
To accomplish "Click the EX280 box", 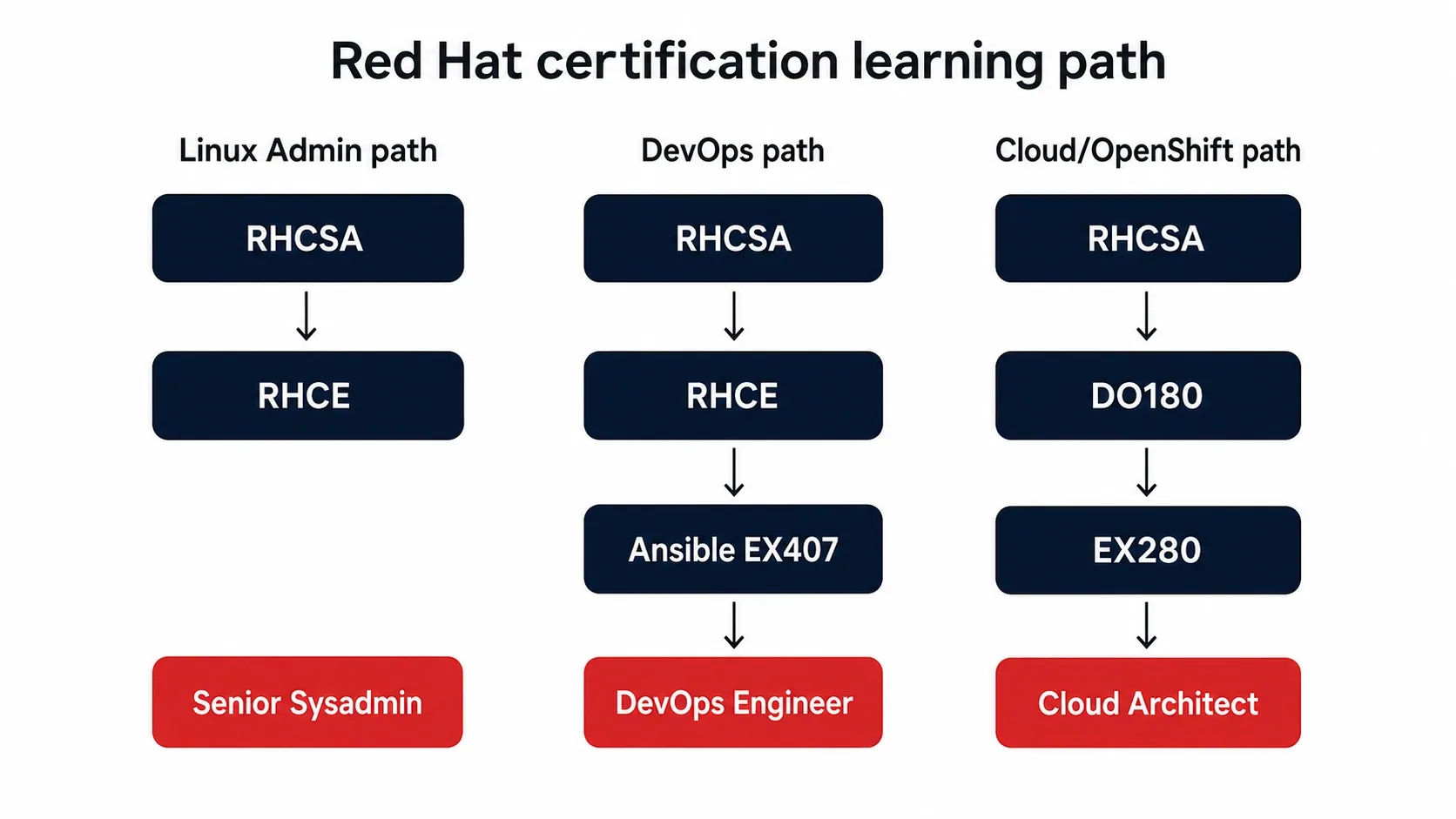I will click(x=1148, y=550).
